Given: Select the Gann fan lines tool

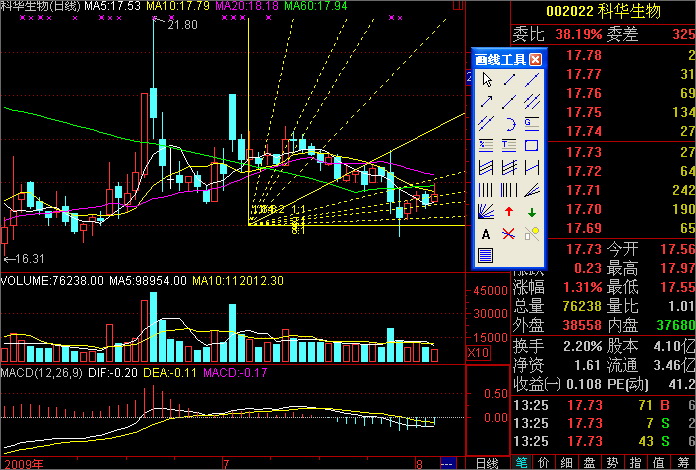Looking at the screenshot, I should point(487,211).
